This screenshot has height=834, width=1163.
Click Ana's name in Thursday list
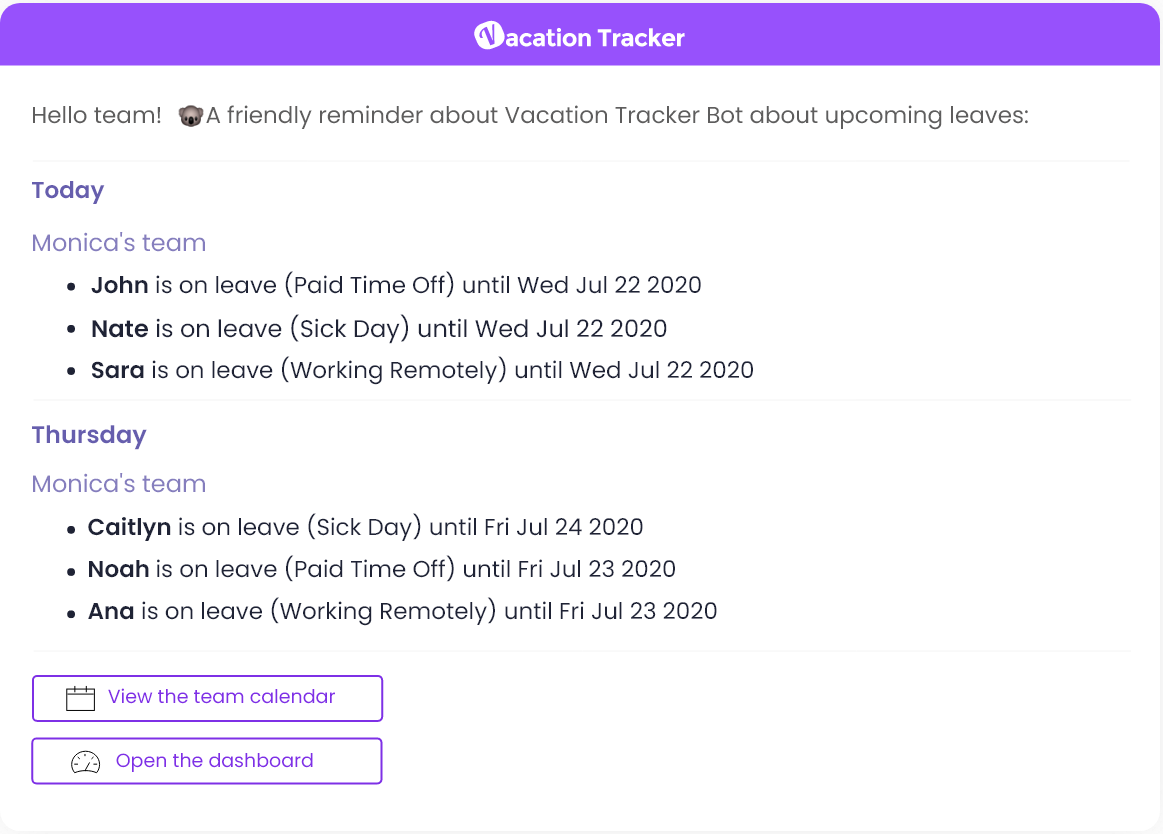pyautogui.click(x=111, y=611)
